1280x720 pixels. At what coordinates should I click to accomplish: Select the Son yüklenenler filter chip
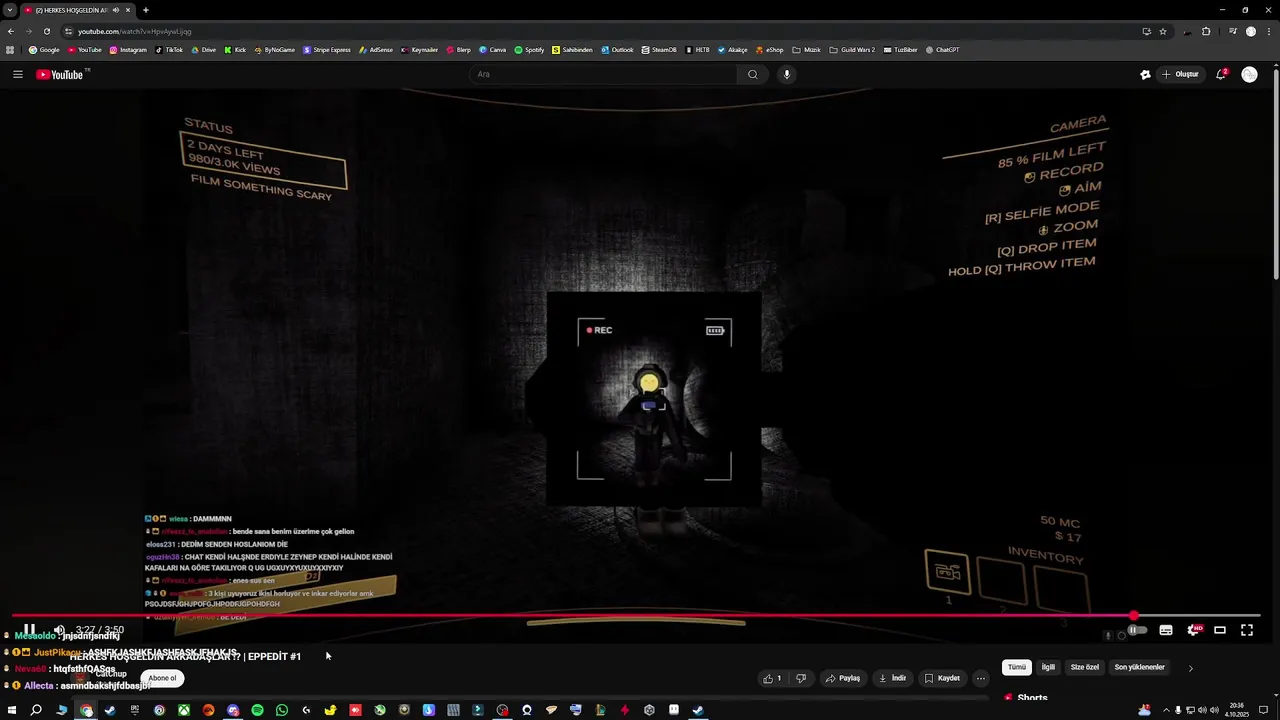click(x=1140, y=667)
